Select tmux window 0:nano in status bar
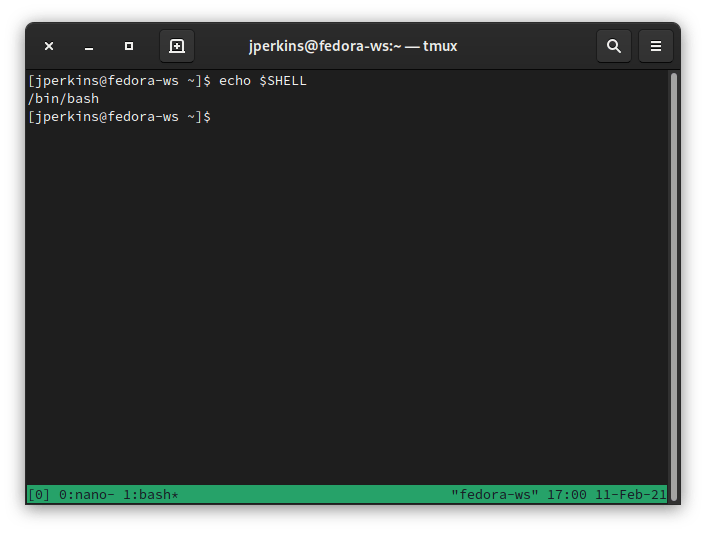 (x=86, y=495)
